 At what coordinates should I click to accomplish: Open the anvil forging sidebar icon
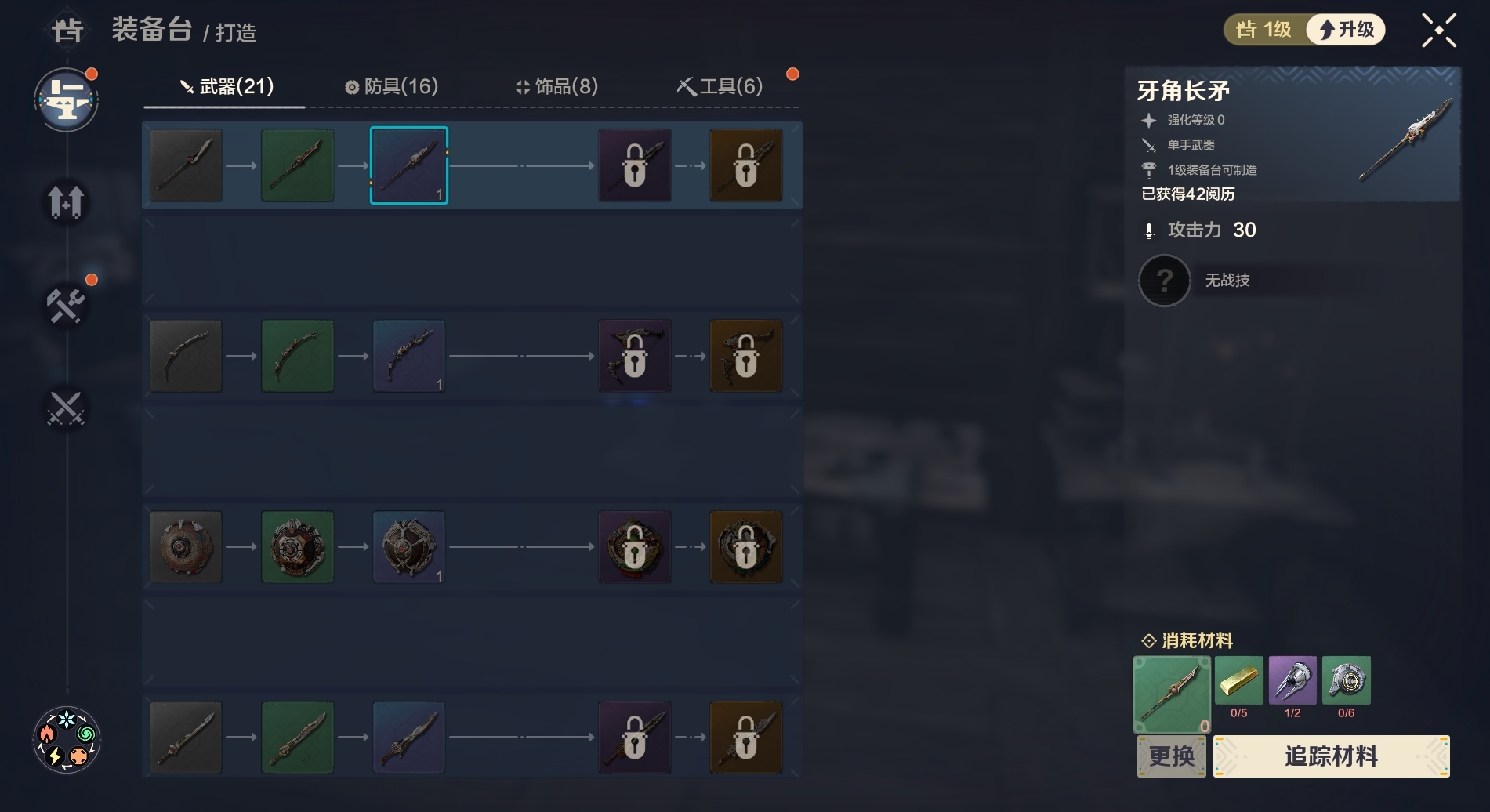click(x=67, y=100)
